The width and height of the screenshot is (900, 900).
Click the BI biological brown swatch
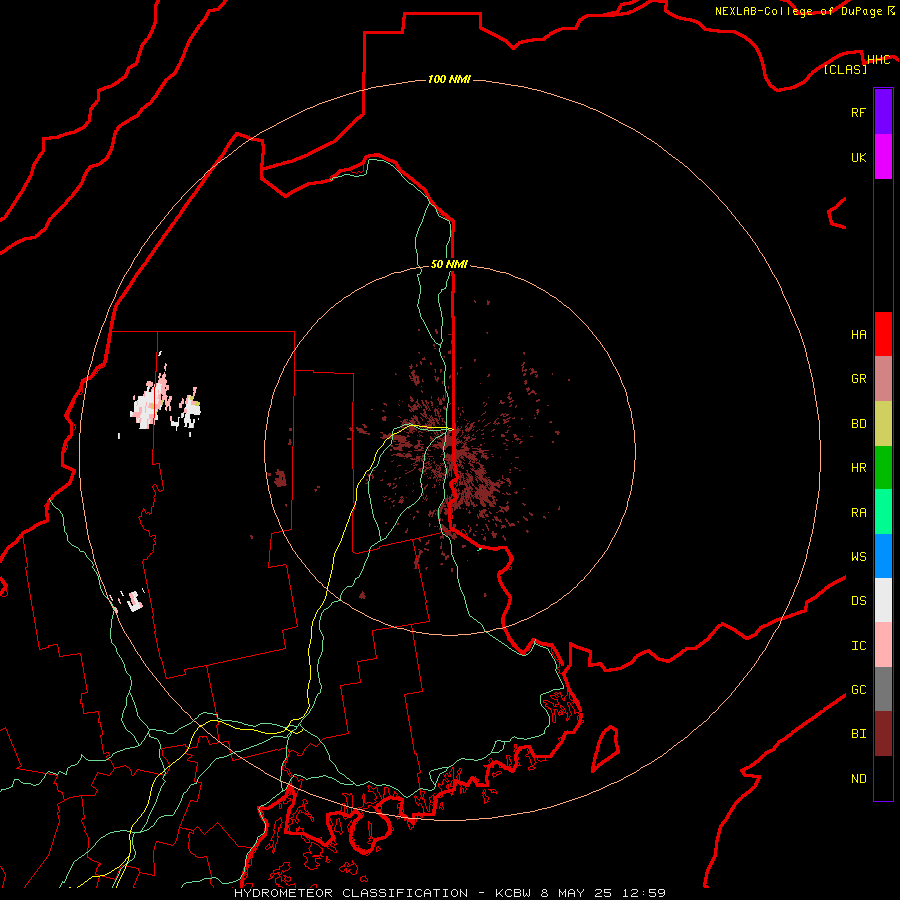(x=883, y=734)
